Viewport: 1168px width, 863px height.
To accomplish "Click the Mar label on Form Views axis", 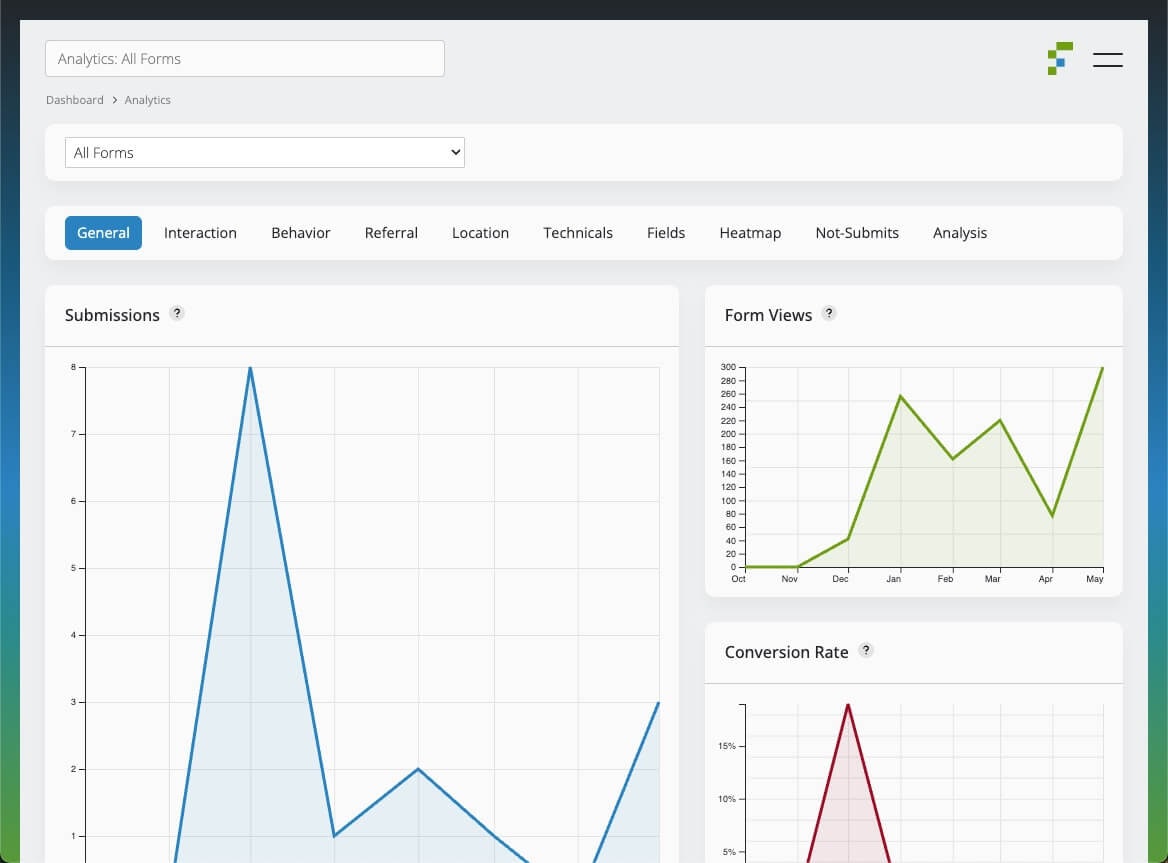I will (992, 579).
